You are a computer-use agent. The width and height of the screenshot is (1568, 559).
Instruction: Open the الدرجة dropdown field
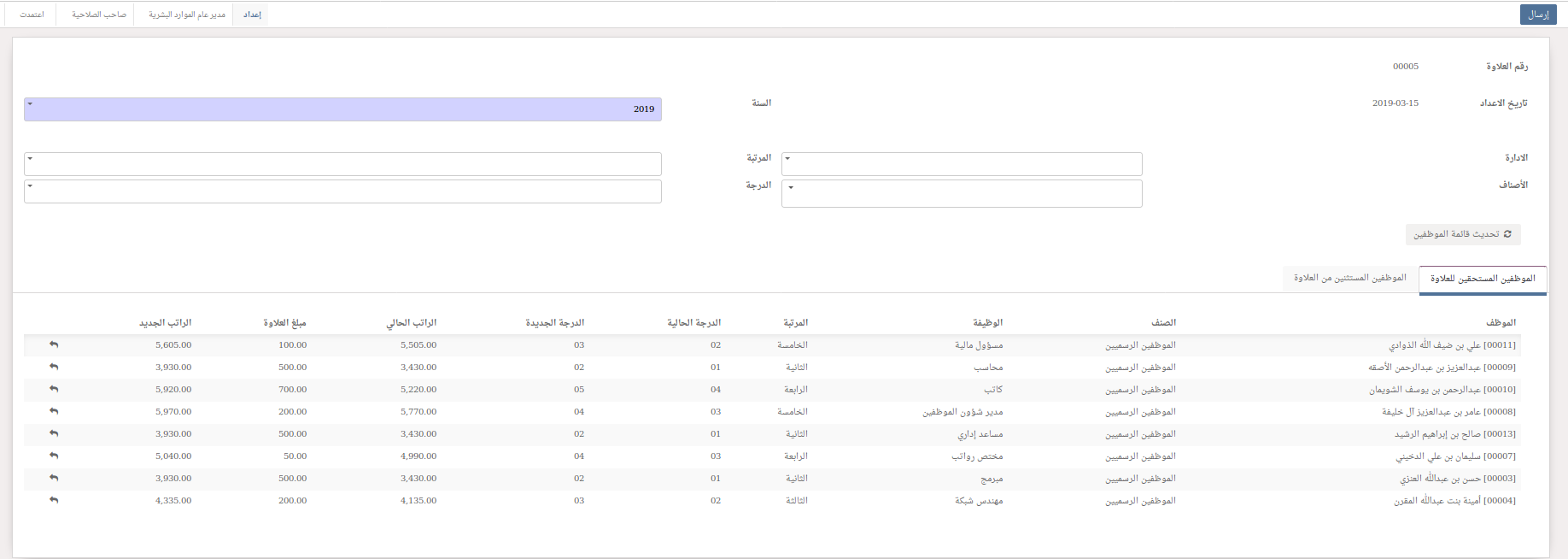(342, 191)
